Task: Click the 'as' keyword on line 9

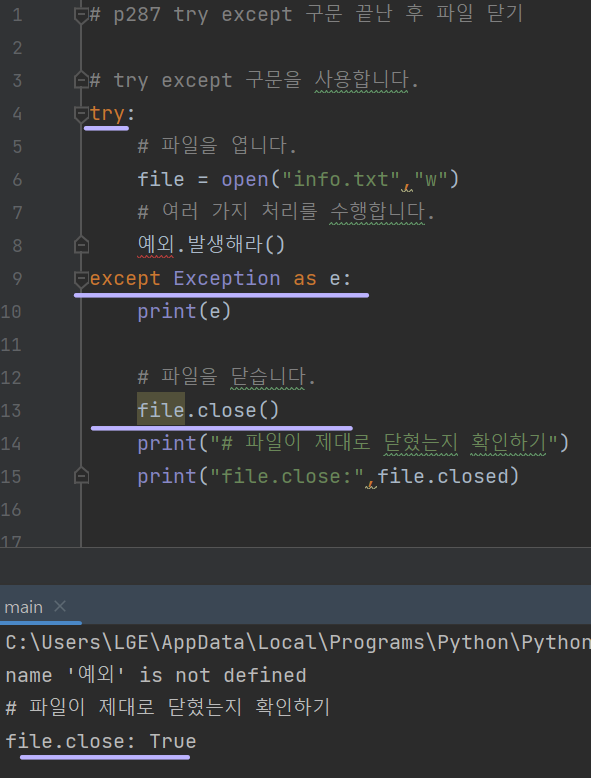Action: (x=305, y=278)
